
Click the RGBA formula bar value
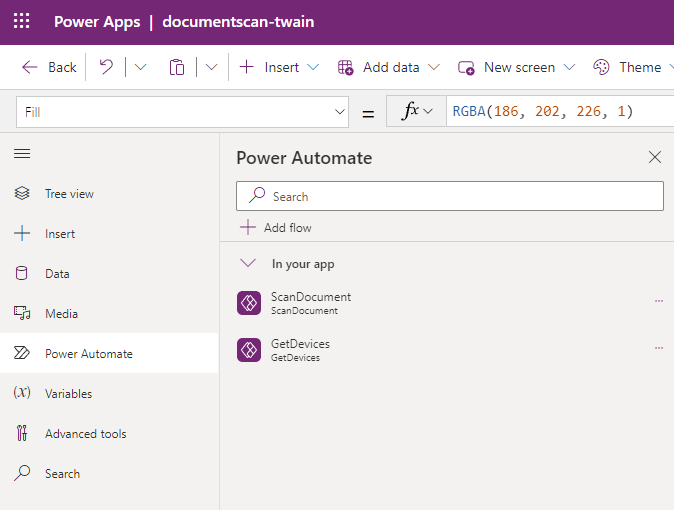point(543,111)
